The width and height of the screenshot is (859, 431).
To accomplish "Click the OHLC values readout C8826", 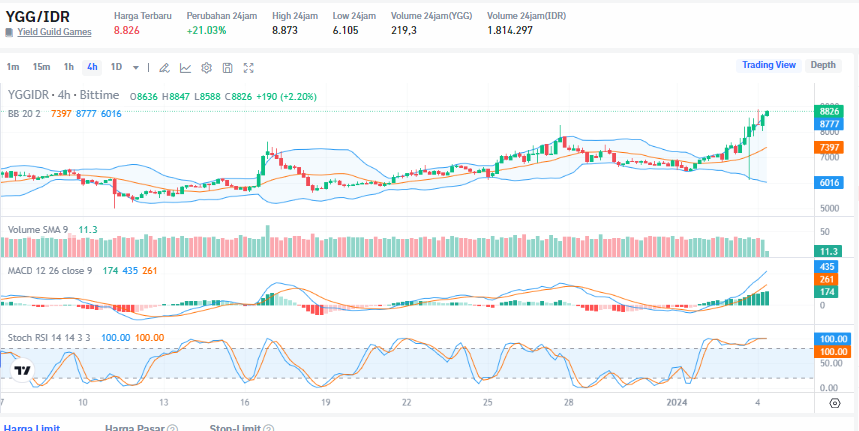I will [238, 97].
